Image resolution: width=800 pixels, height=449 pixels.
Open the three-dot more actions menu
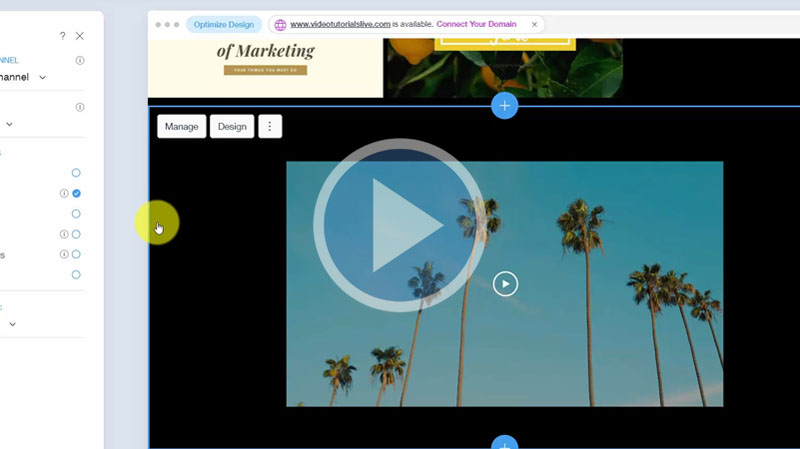(269, 127)
